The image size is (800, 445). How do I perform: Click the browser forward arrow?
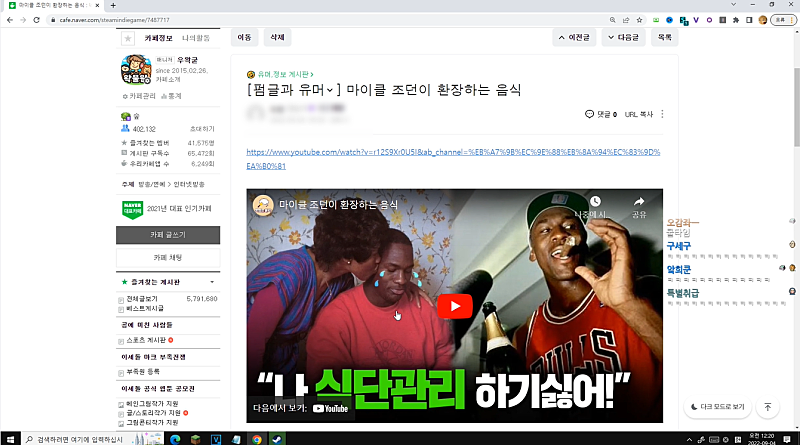pos(23,20)
